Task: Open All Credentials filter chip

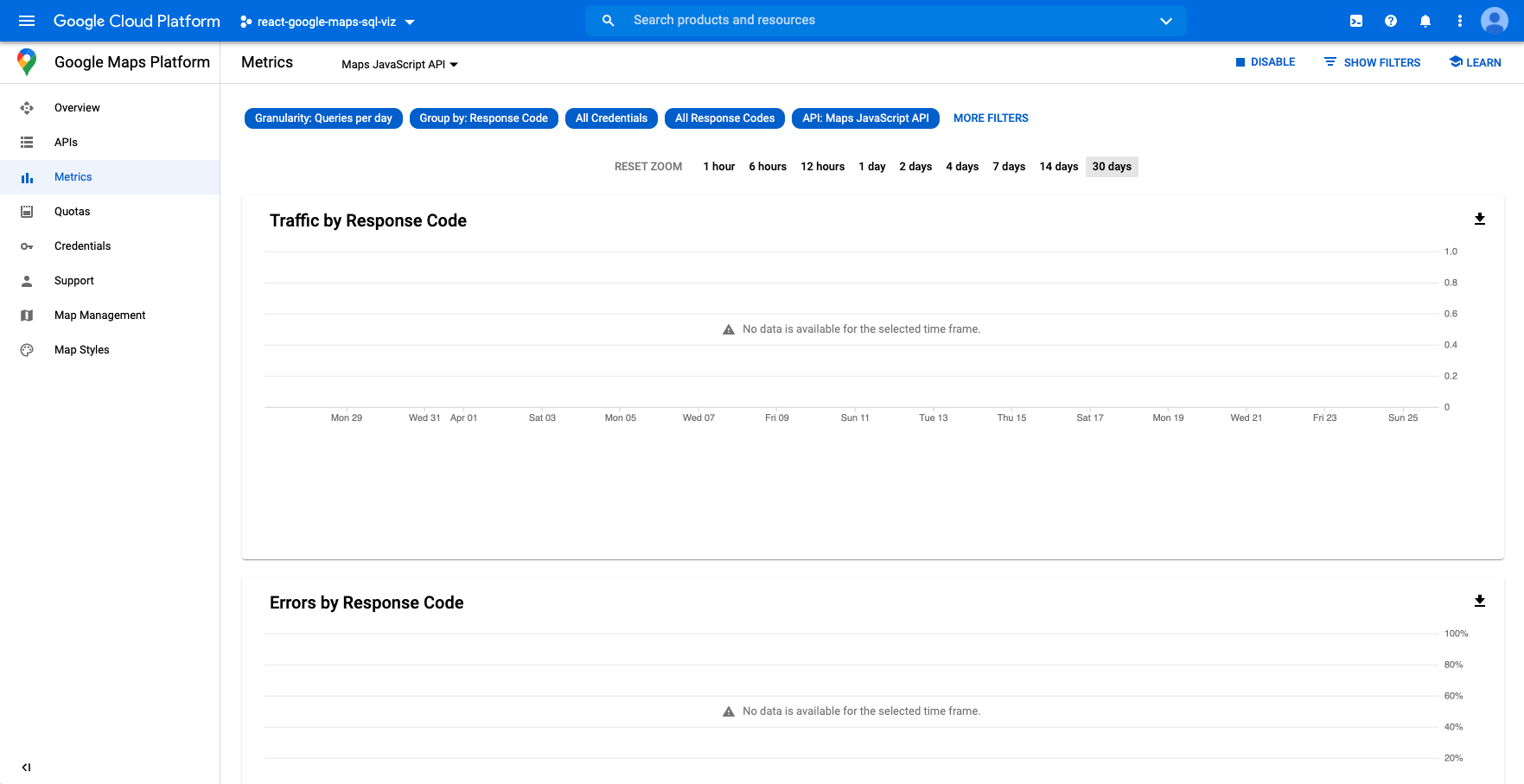Action: 611,118
